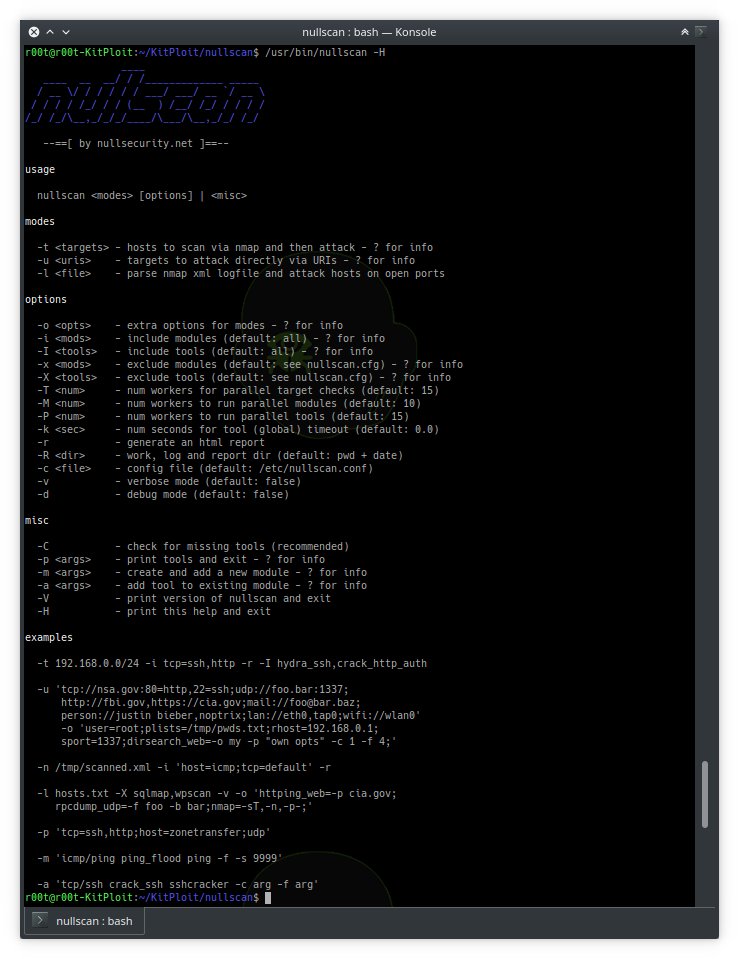739x959 pixels.
Task: Click the nullscan ASCII art banner
Action: point(145,97)
